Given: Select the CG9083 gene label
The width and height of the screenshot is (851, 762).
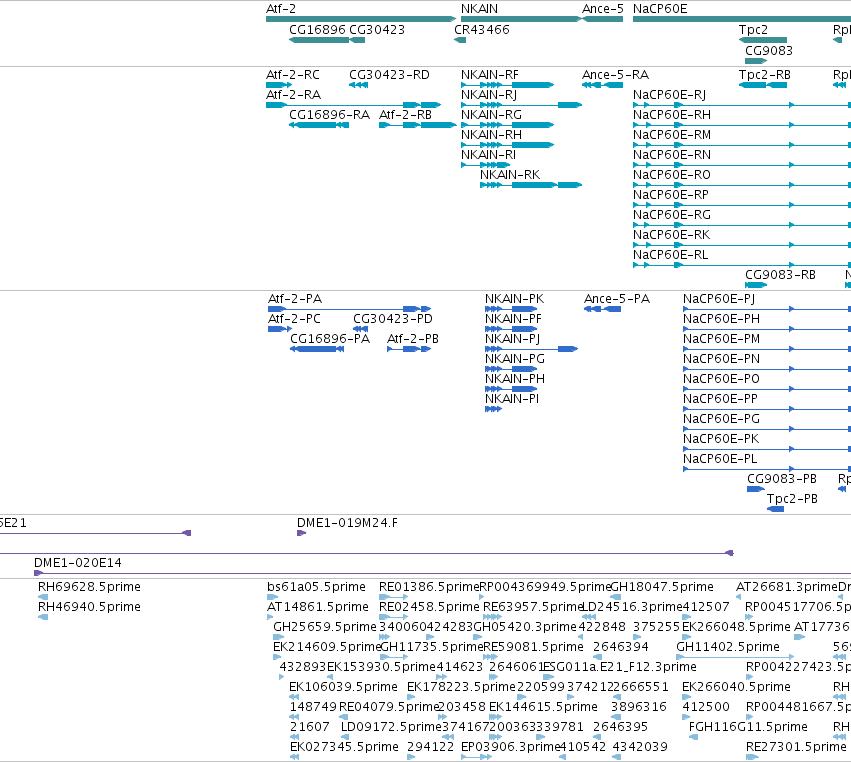Looking at the screenshot, I should pos(769,50).
